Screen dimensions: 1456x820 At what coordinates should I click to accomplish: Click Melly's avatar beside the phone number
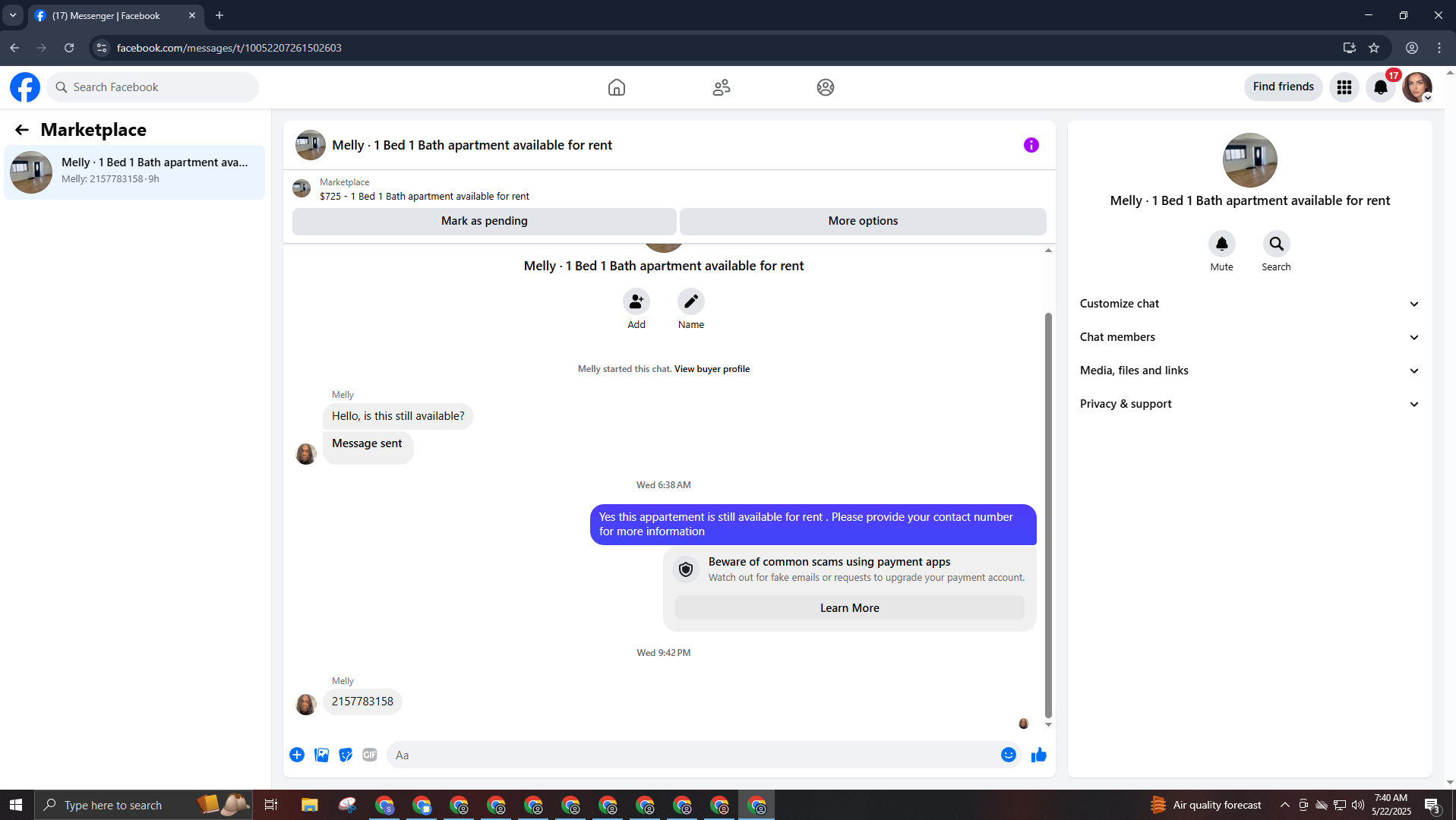tap(306, 705)
